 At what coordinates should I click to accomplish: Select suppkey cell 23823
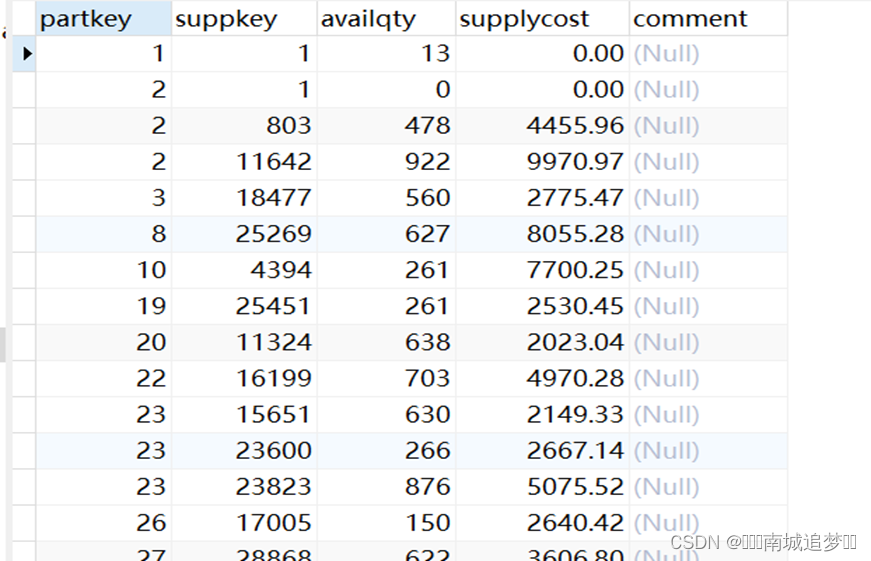(244, 487)
